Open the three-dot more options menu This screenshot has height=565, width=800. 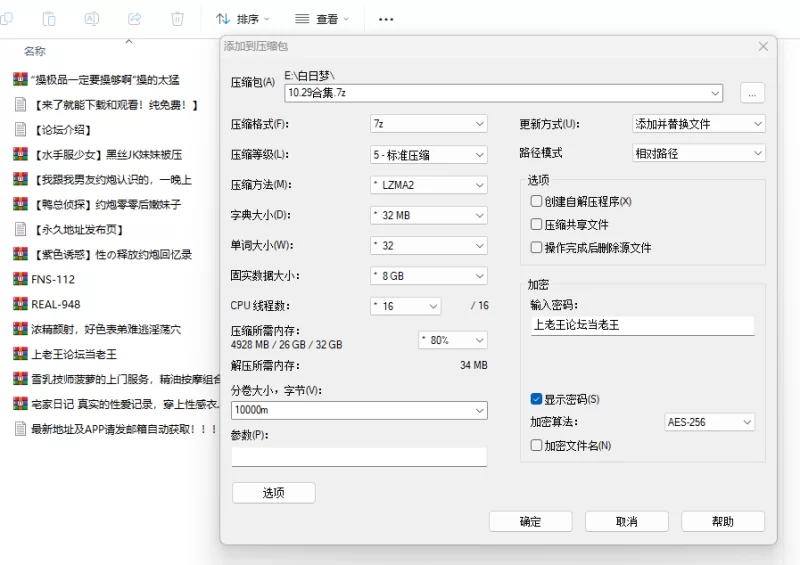pyautogui.click(x=386, y=19)
